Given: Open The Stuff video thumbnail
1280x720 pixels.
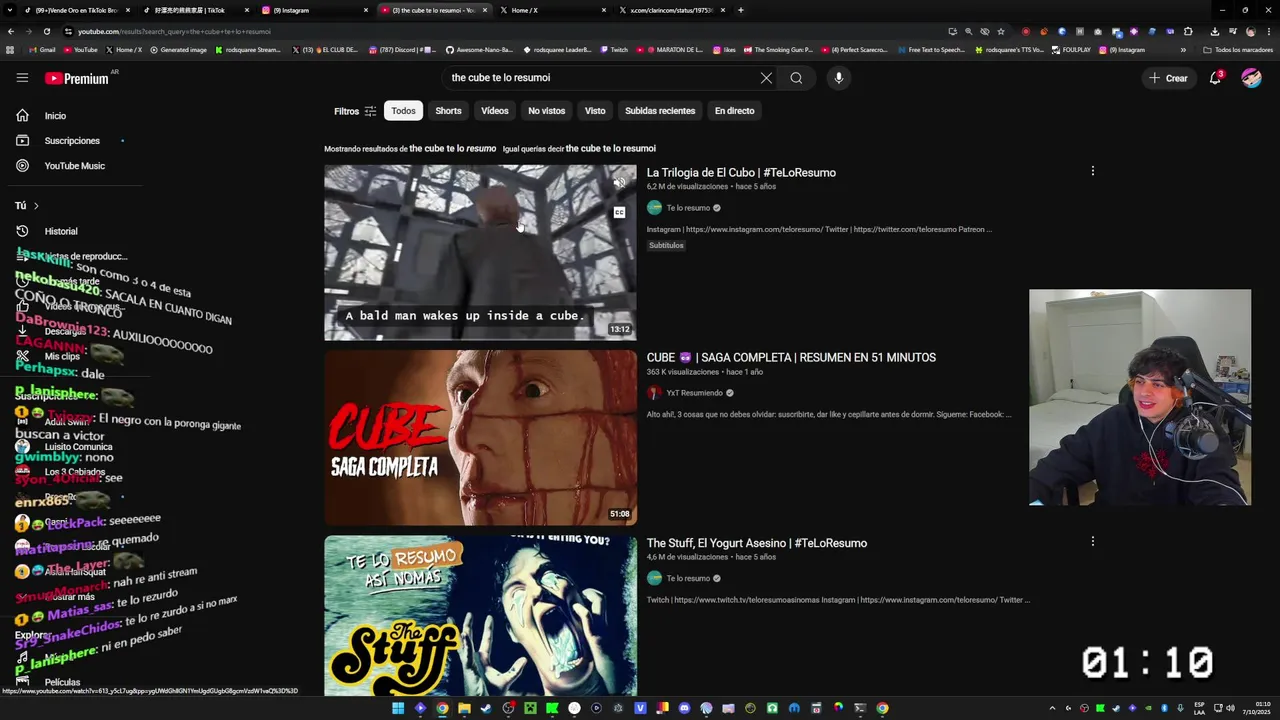Looking at the screenshot, I should click(480, 615).
